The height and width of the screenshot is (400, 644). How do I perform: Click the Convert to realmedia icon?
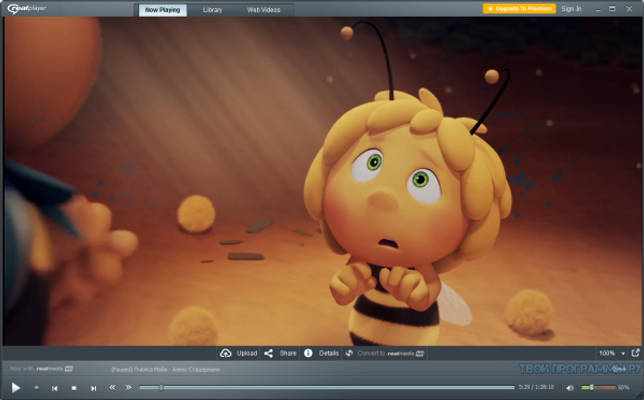(349, 353)
